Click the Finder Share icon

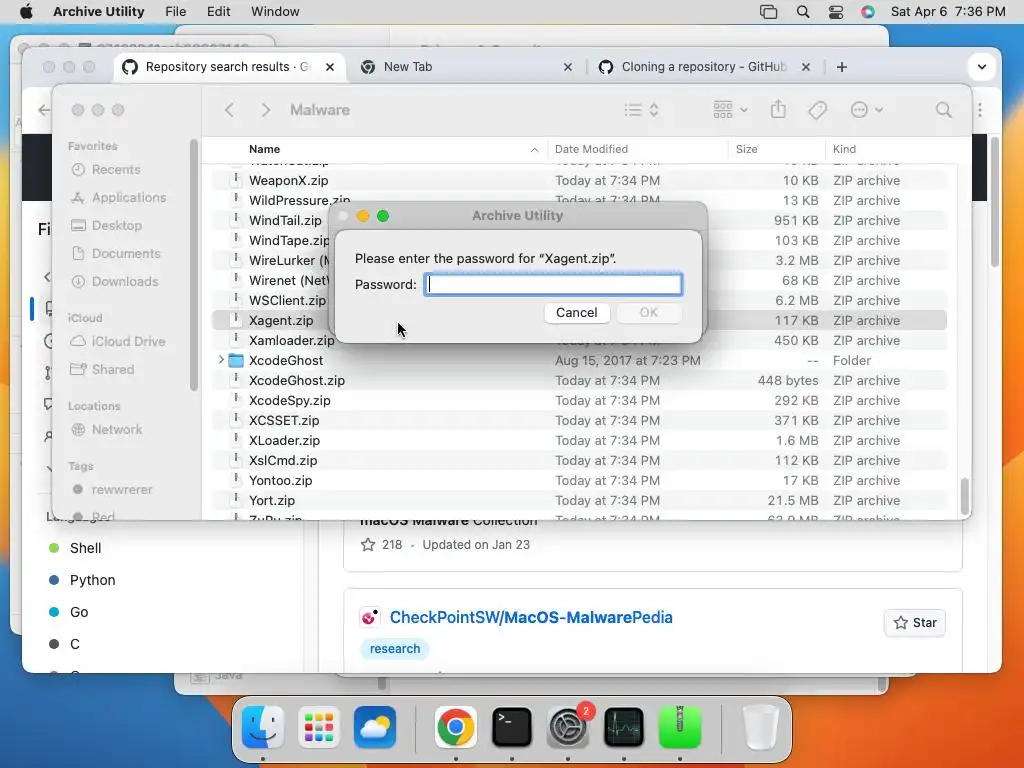pyautogui.click(x=778, y=109)
